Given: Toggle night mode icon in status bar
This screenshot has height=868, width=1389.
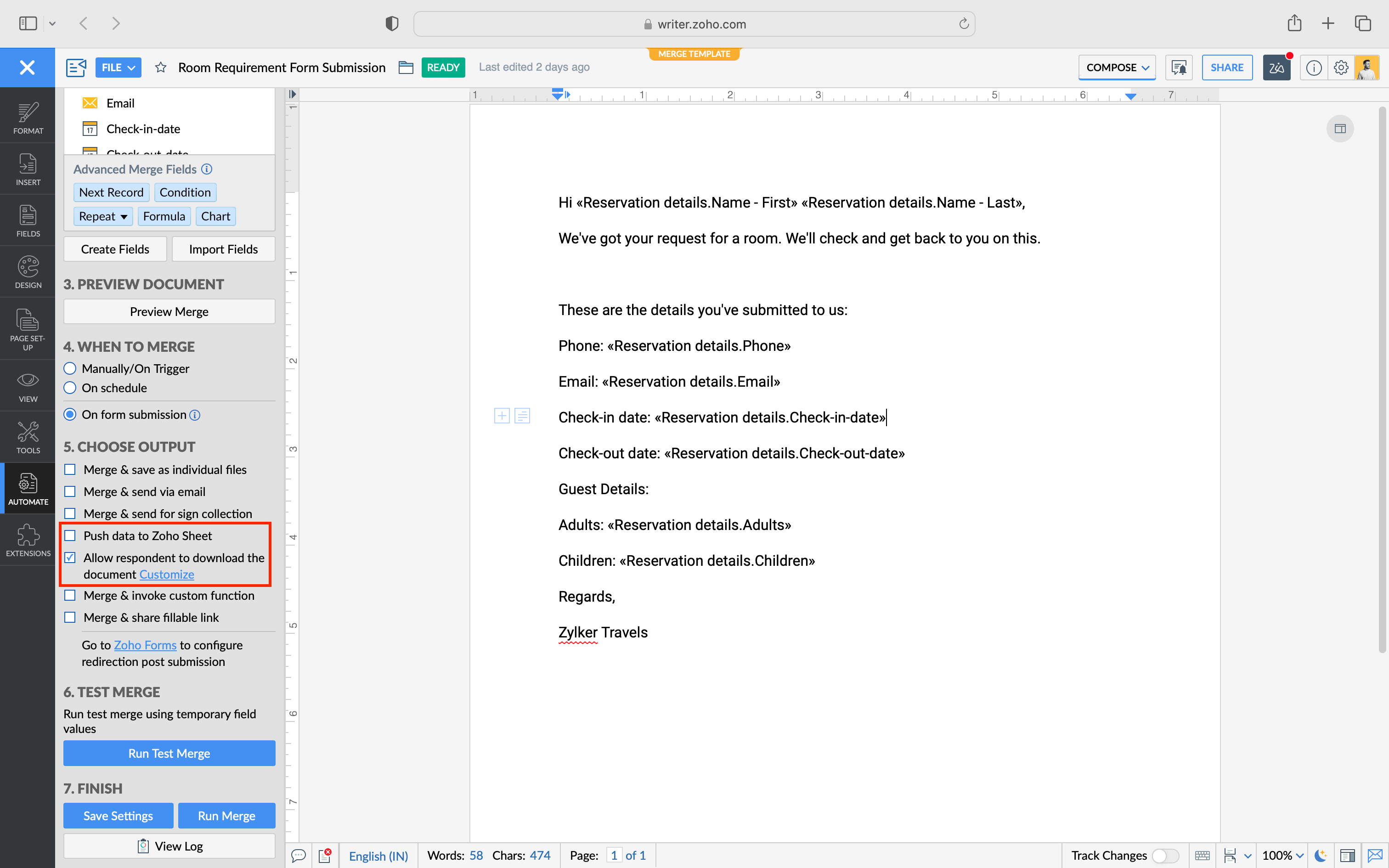Looking at the screenshot, I should point(1321,855).
